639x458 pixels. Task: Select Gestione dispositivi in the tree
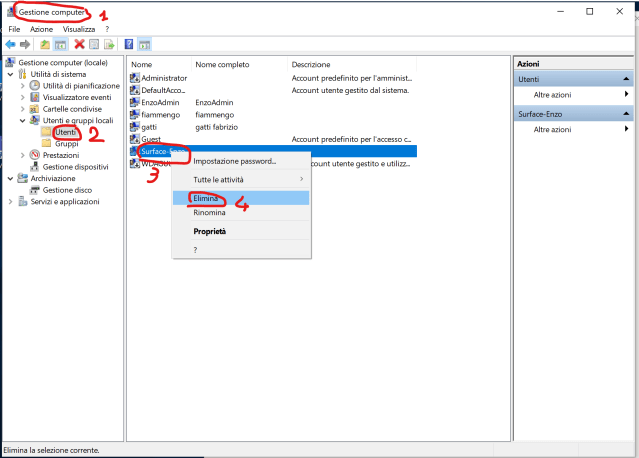[x=74, y=167]
